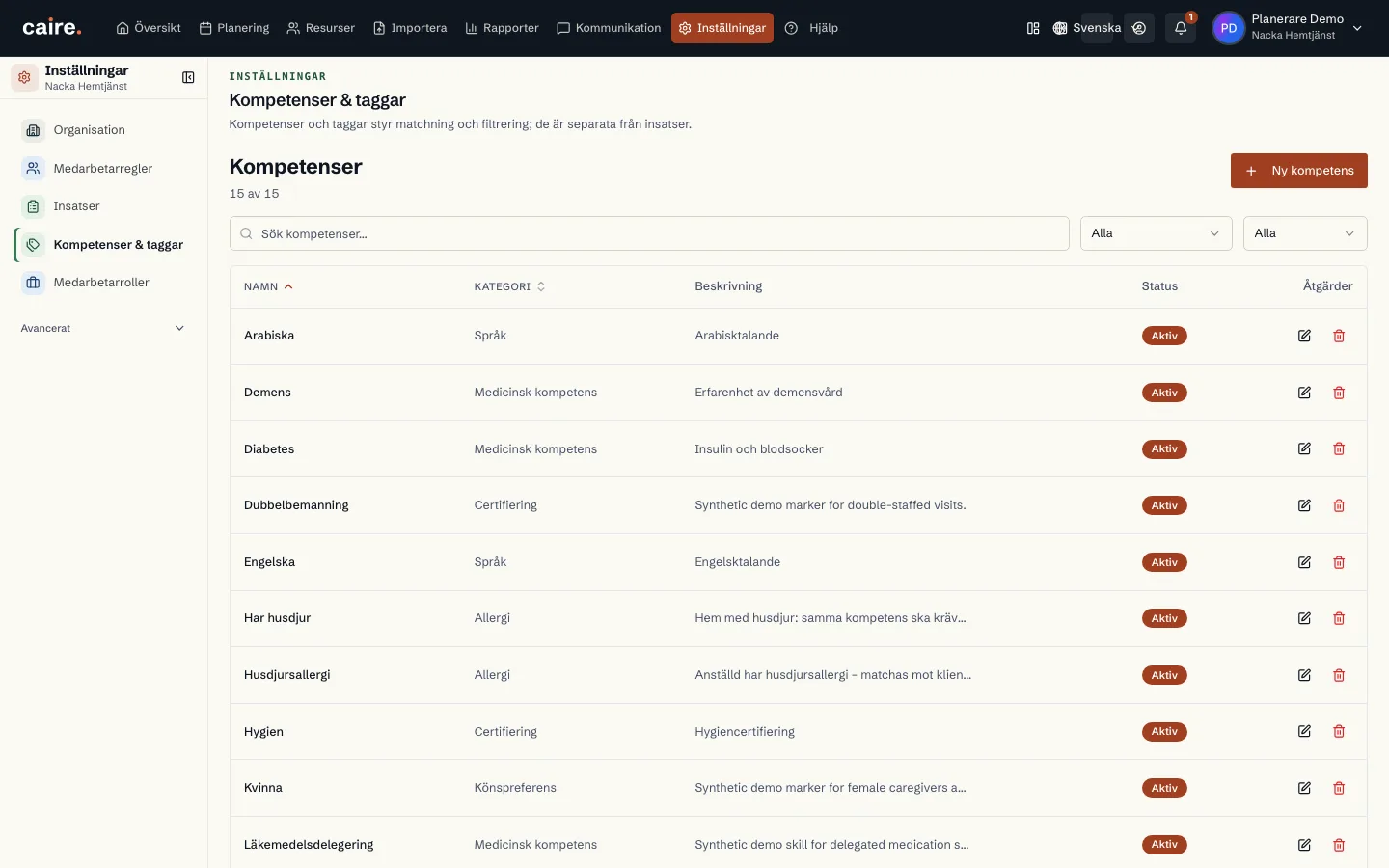1389x868 pixels.
Task: Open the Kommunikation menu
Action: tap(609, 28)
